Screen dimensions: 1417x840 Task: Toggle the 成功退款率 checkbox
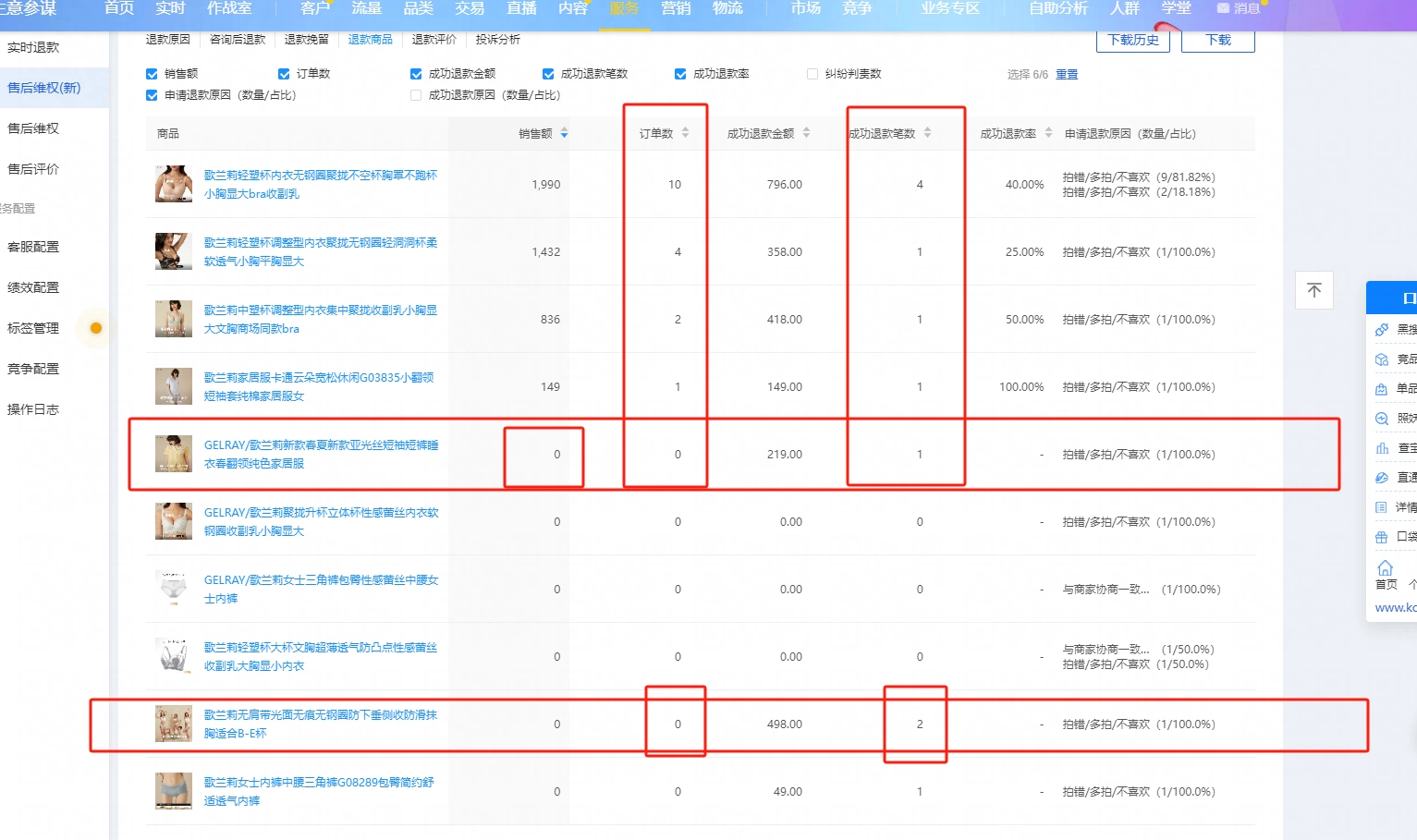(x=680, y=74)
